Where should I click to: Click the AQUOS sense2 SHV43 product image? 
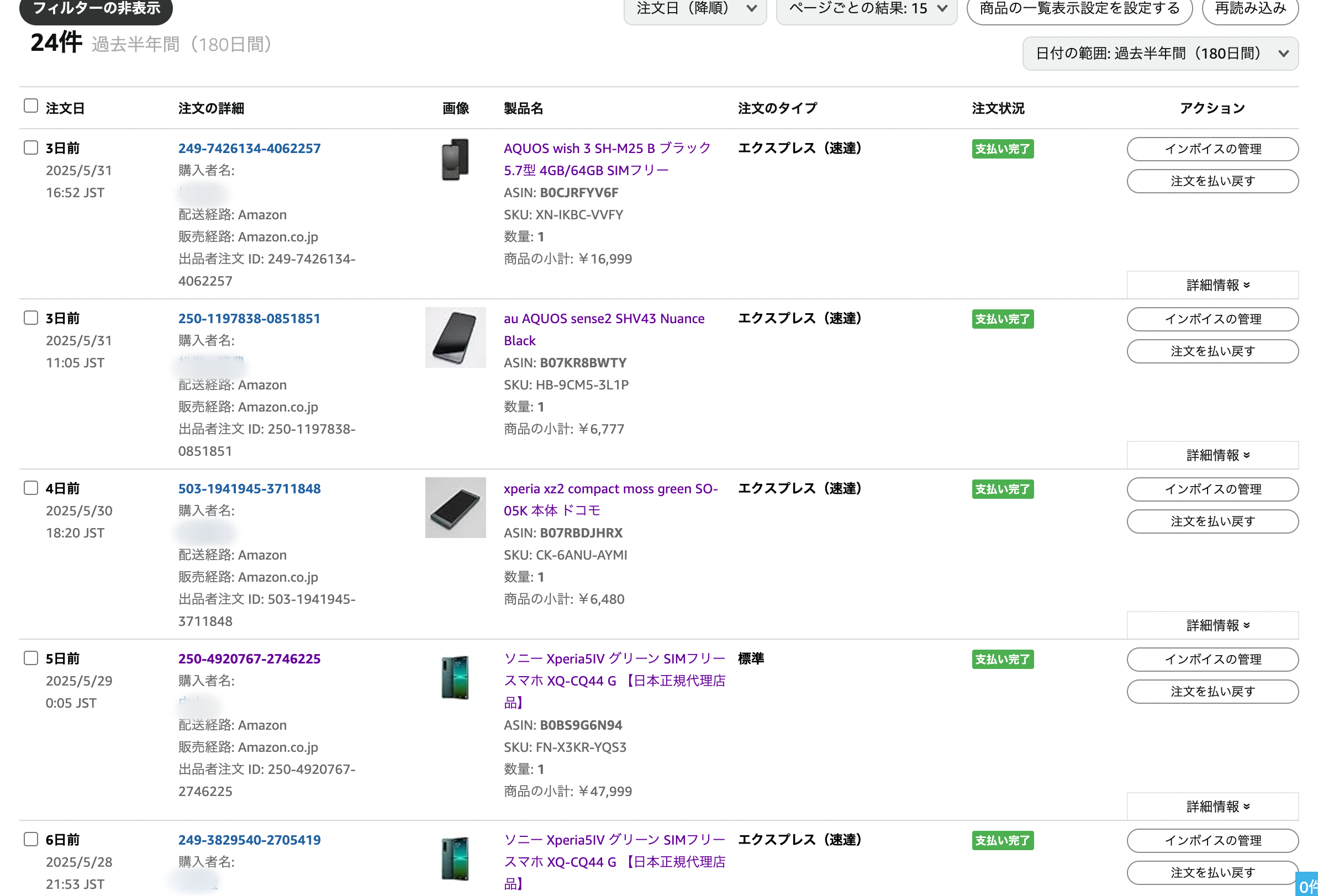coord(455,338)
